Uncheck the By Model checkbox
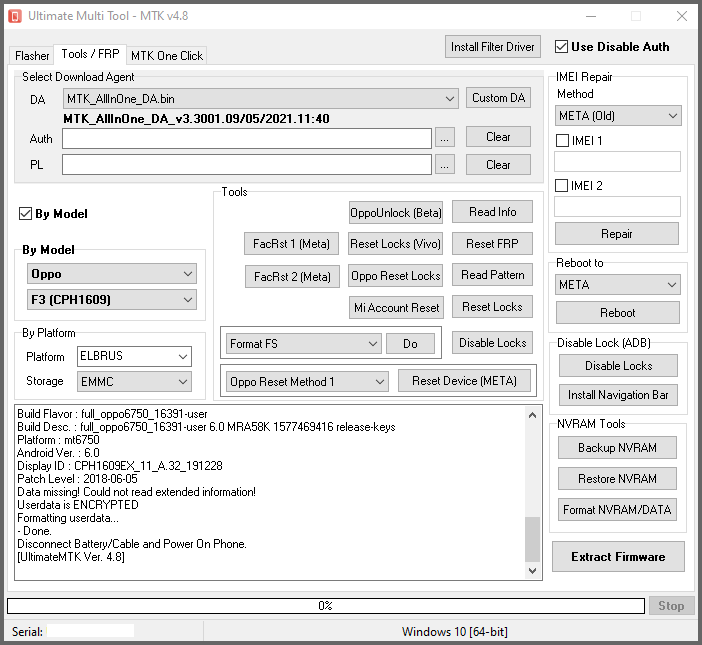702x645 pixels. (x=26, y=214)
